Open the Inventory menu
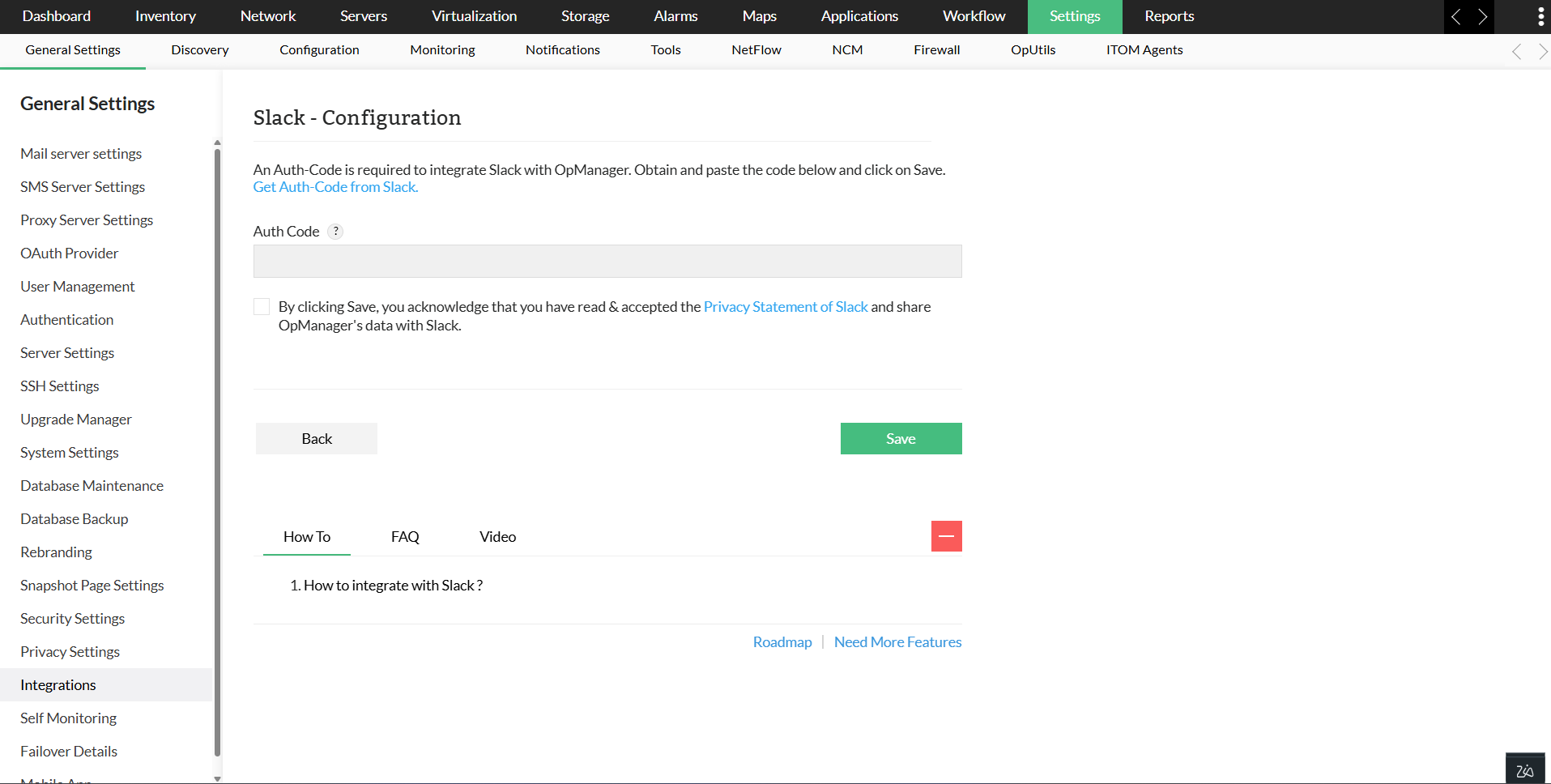This screenshot has width=1551, height=784. [x=165, y=16]
